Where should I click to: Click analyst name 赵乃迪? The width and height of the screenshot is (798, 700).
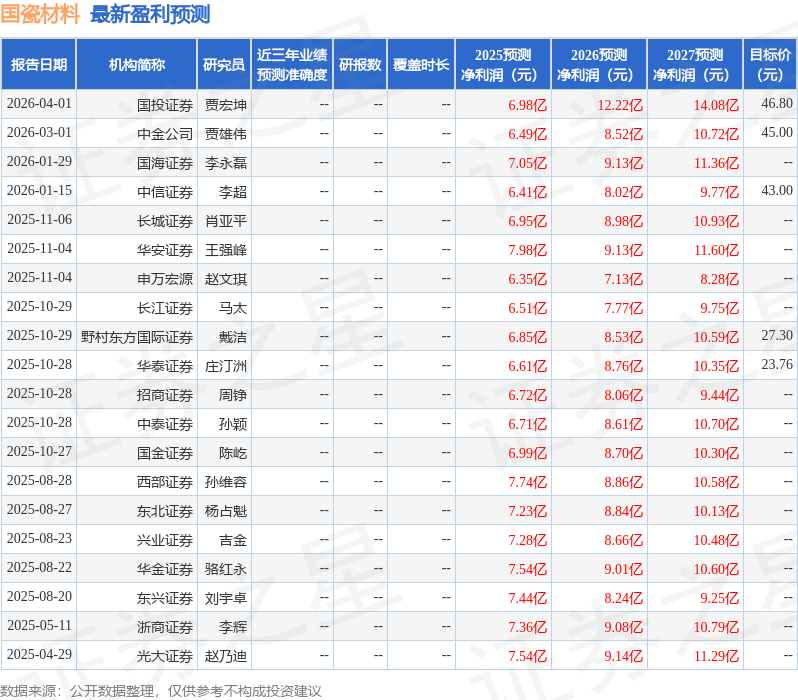[x=226, y=657]
